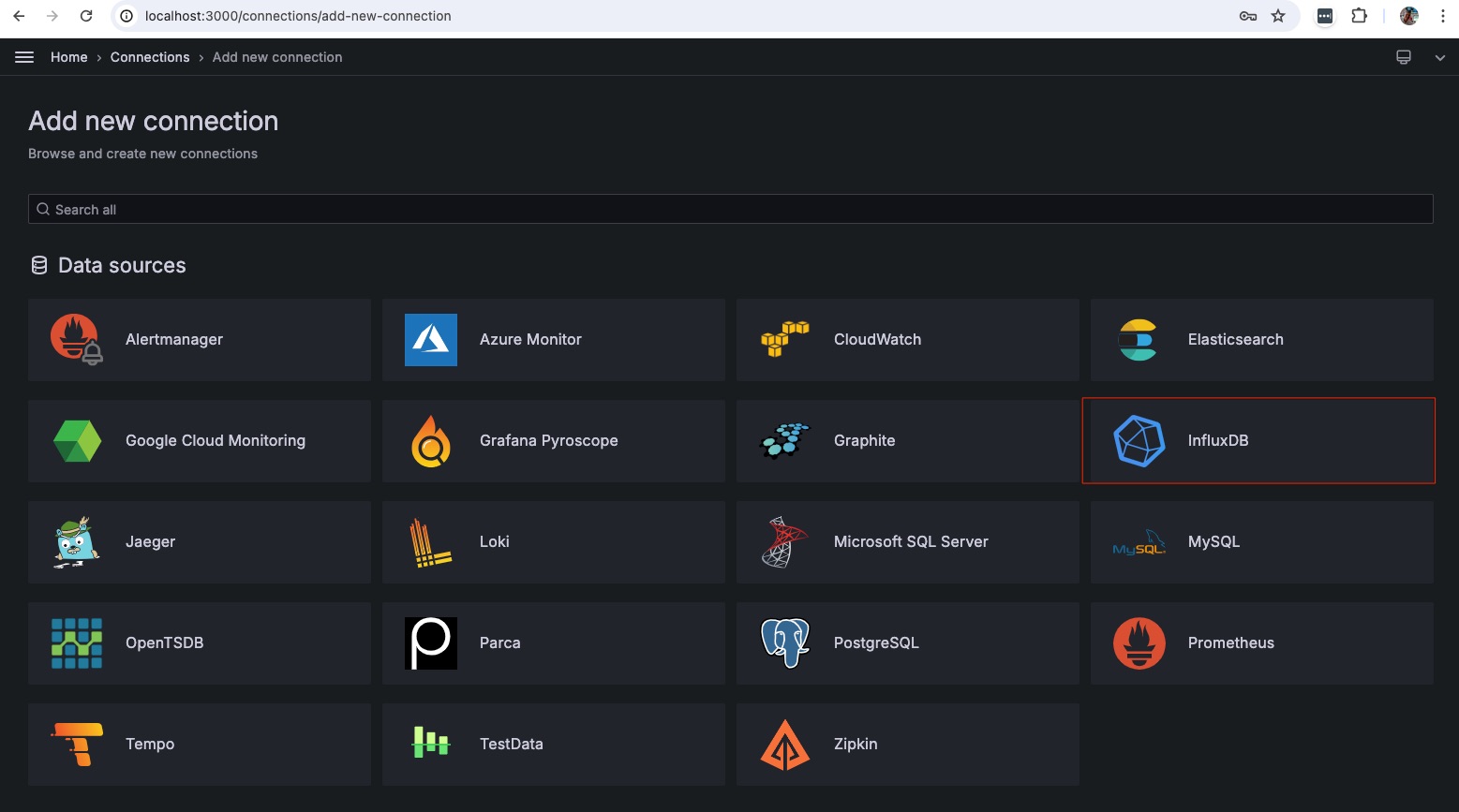Click the Tempo orange logo icon
The image size is (1459, 812).
(77, 745)
